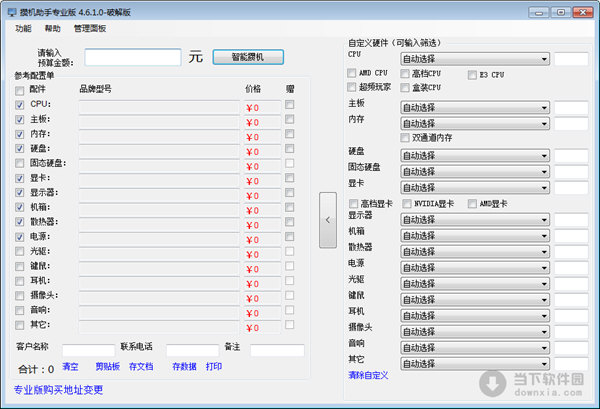The width and height of the screenshot is (600, 409).
Task: Enable the 光驱: row checkbox
Action: (x=20, y=252)
